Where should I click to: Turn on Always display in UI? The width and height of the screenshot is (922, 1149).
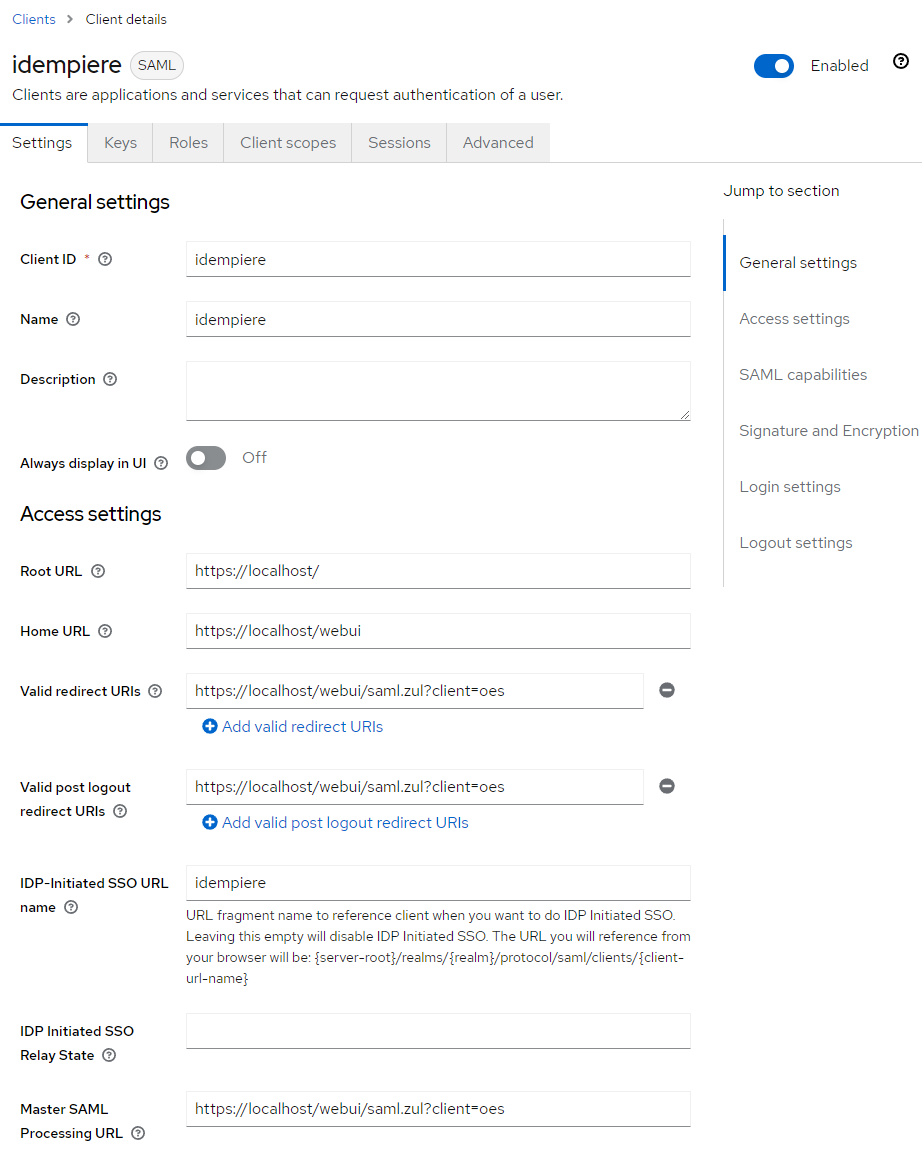click(205, 457)
